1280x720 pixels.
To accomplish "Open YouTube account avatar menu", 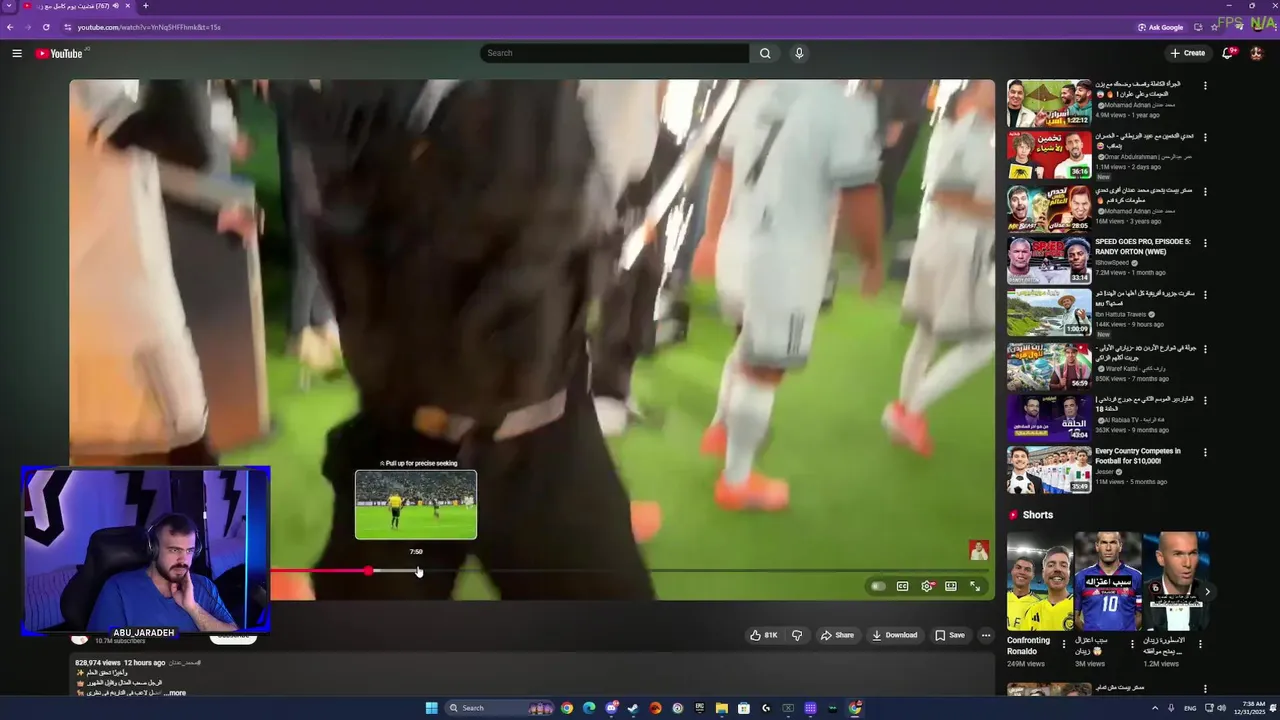I will (x=1257, y=53).
